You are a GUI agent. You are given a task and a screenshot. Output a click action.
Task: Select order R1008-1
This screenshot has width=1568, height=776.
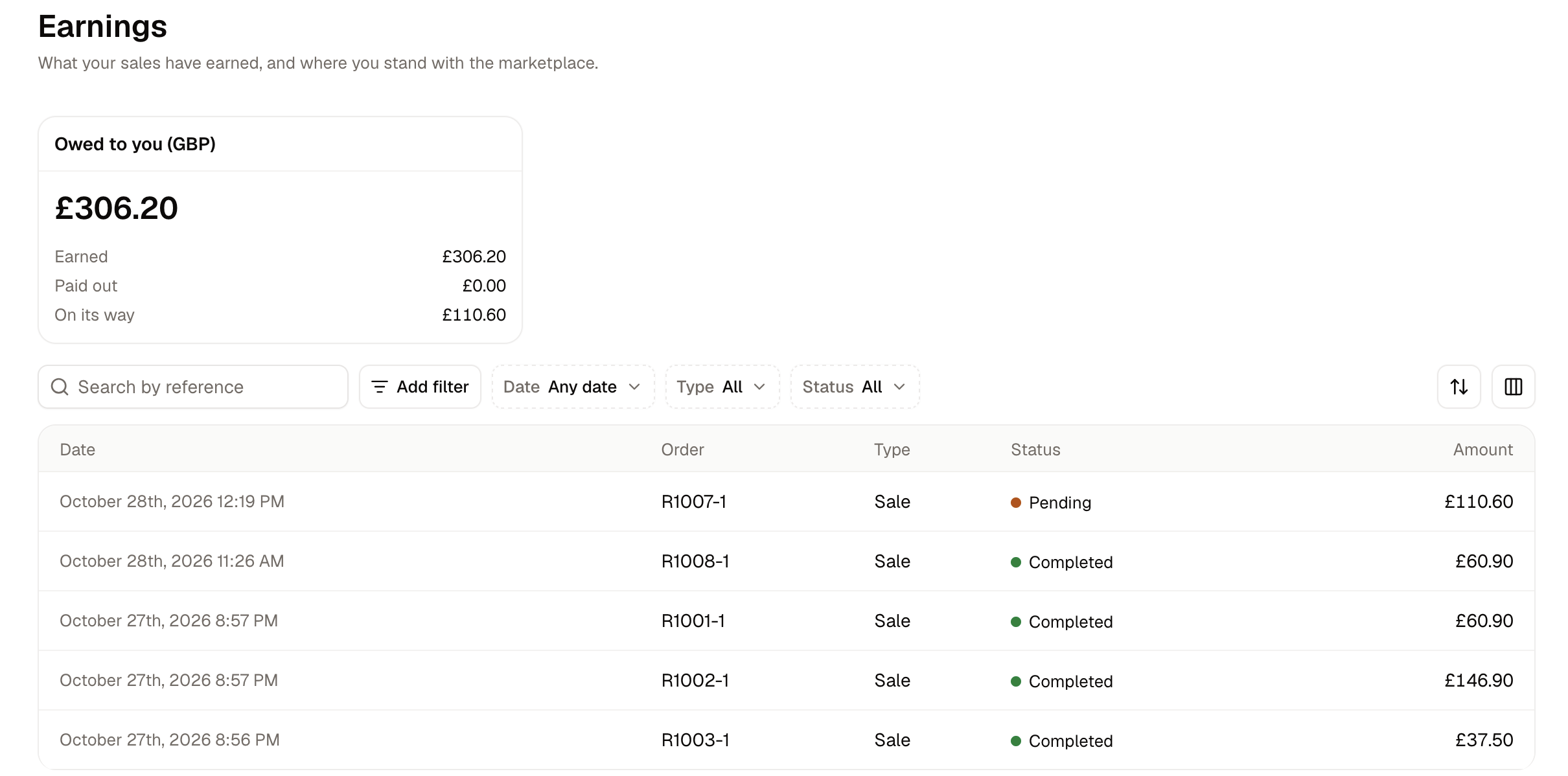(x=695, y=561)
